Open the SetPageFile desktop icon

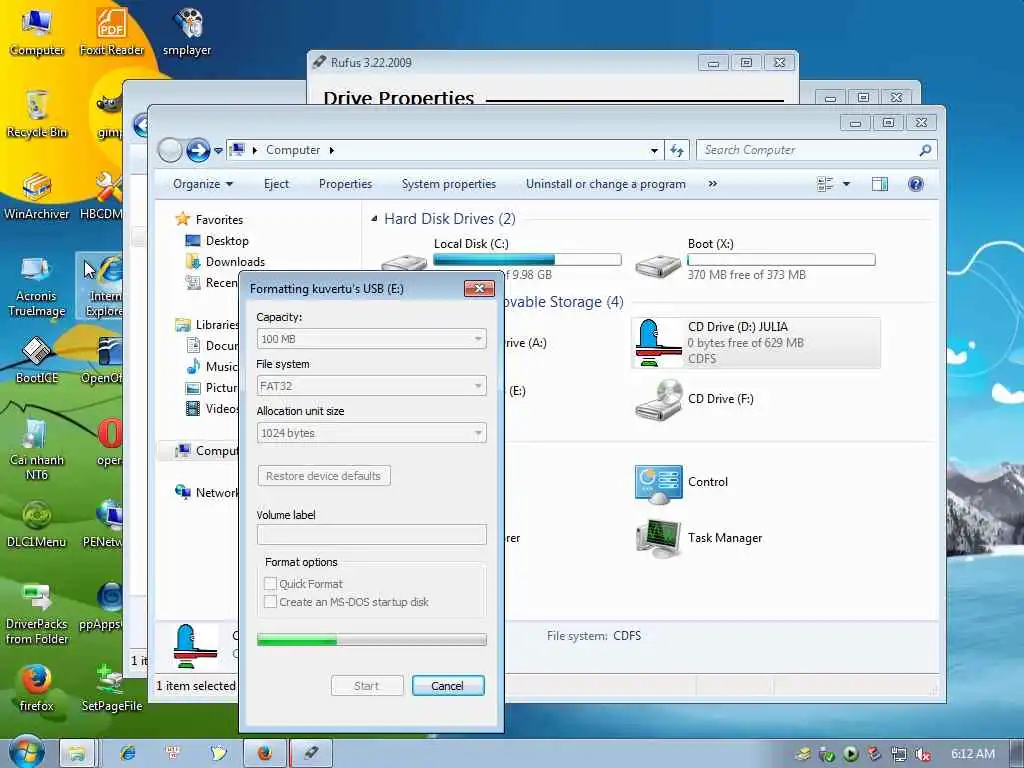112,688
